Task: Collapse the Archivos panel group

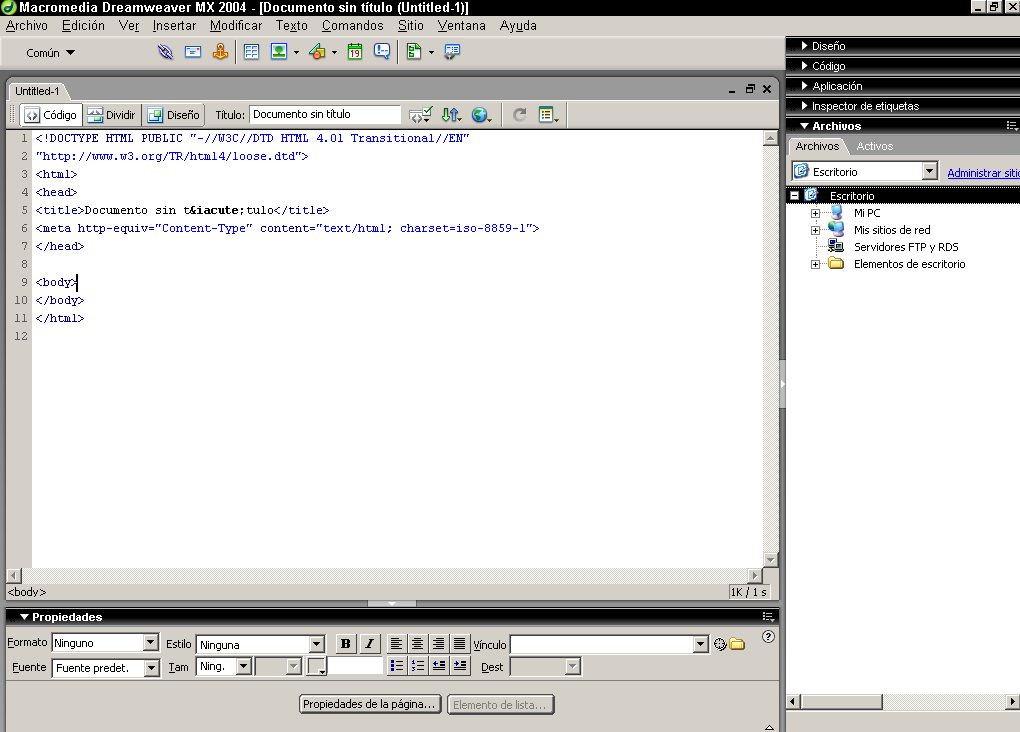Action: (x=805, y=126)
